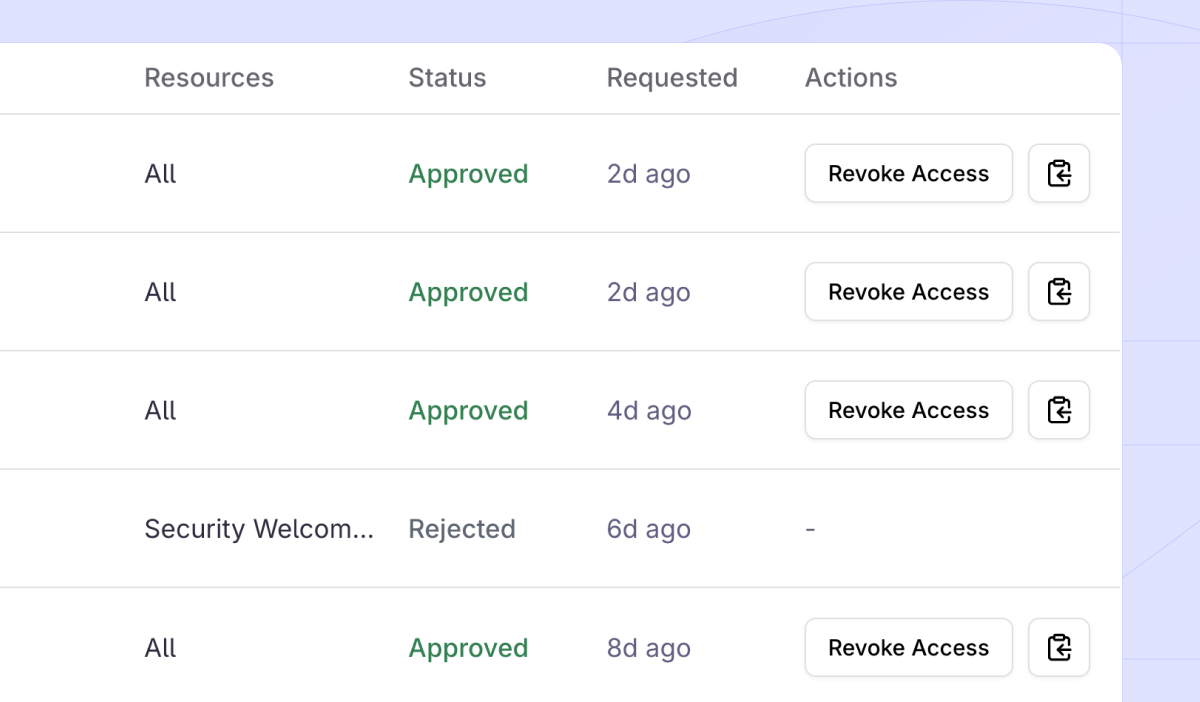This screenshot has height=702, width=1200.
Task: Click the Requested column header
Action: coord(672,77)
